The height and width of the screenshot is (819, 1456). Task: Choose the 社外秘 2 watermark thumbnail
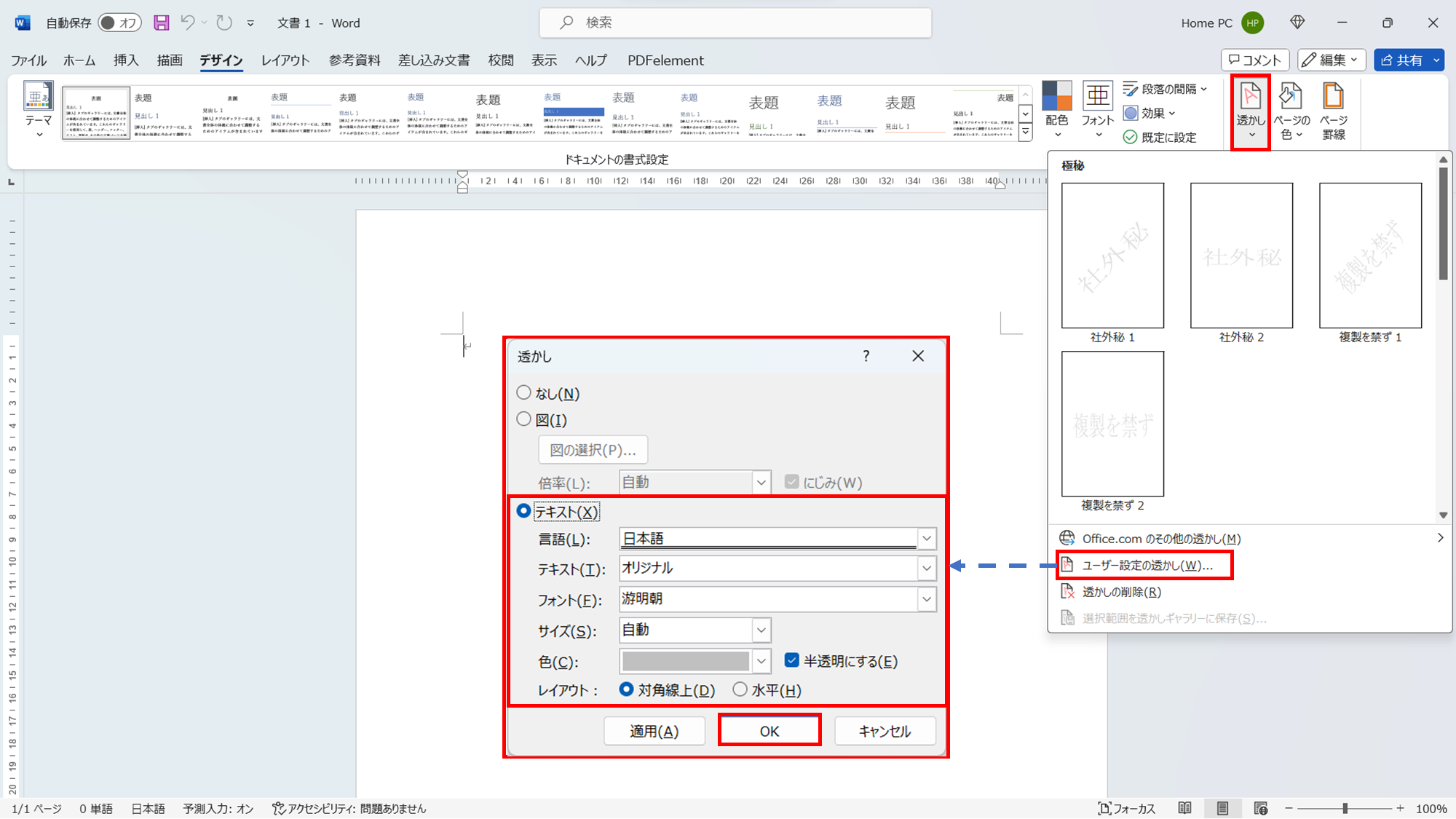point(1241,256)
